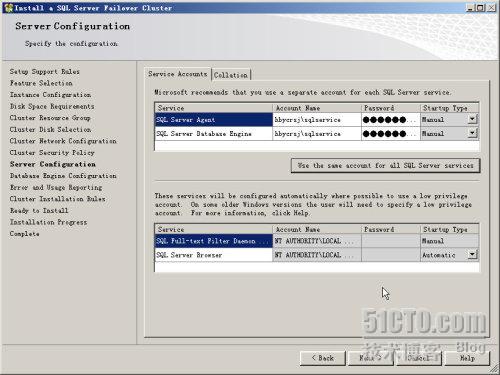Minimize the installer window
The image size is (500, 375).
tap(470, 7)
